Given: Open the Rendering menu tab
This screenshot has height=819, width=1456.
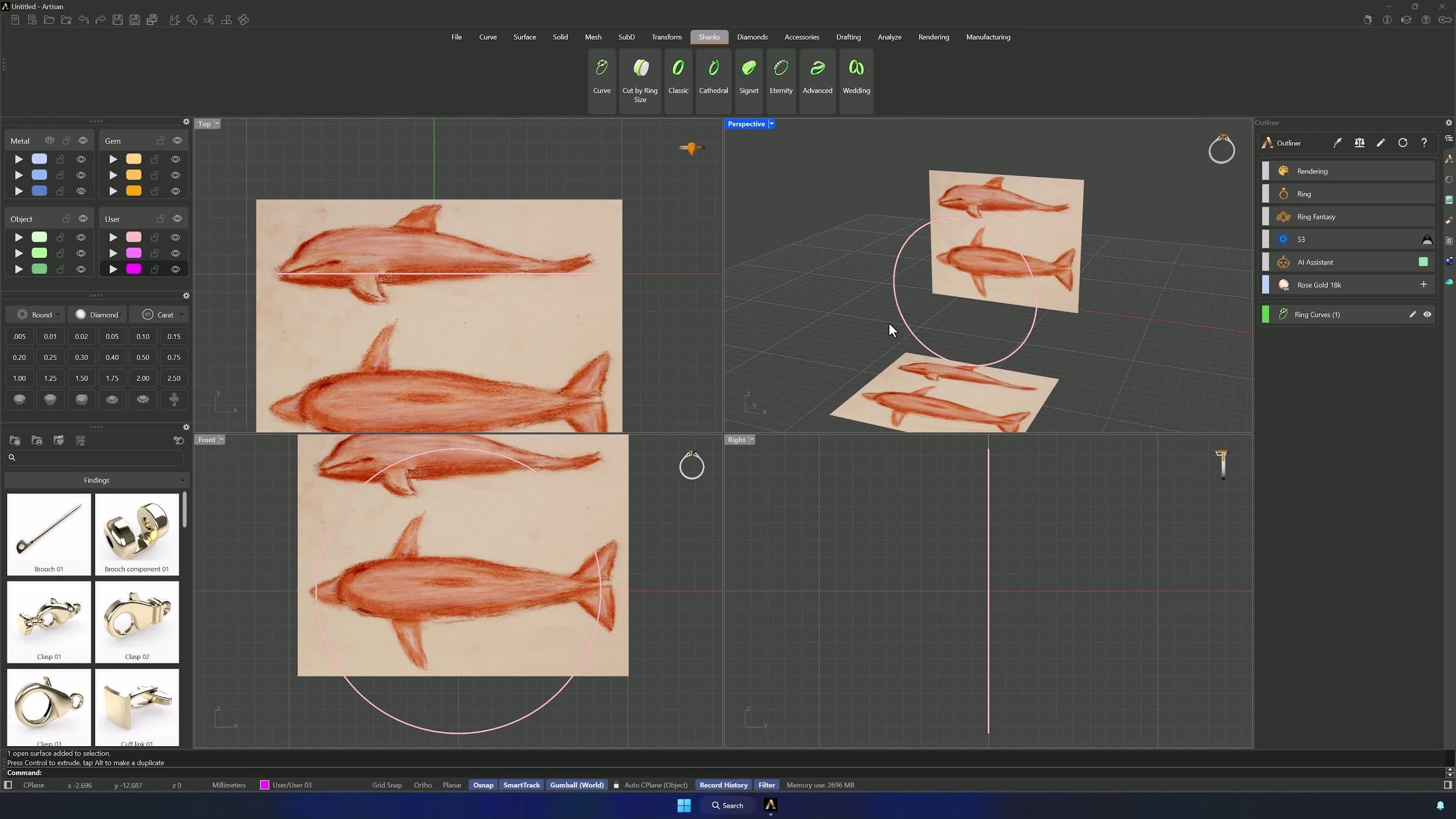Looking at the screenshot, I should 934,37.
